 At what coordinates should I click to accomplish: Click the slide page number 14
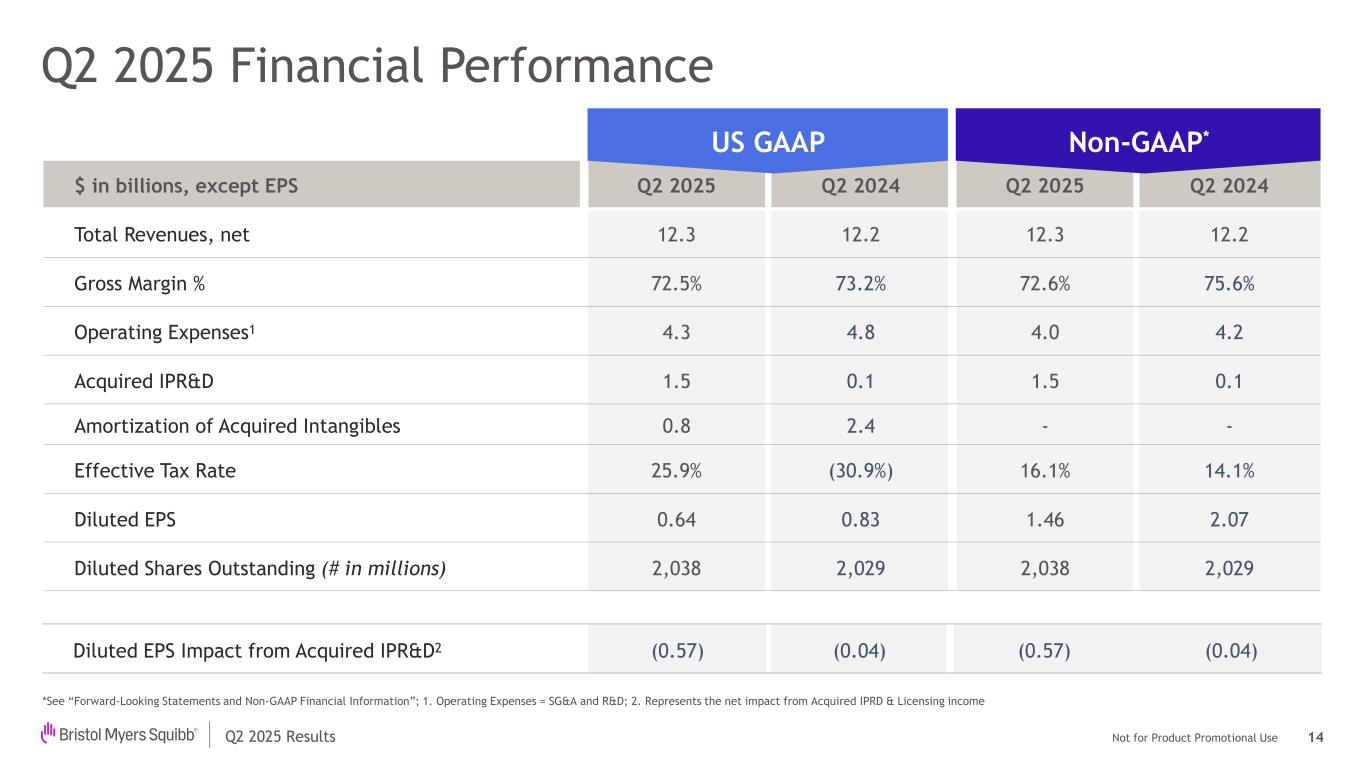point(1315,737)
